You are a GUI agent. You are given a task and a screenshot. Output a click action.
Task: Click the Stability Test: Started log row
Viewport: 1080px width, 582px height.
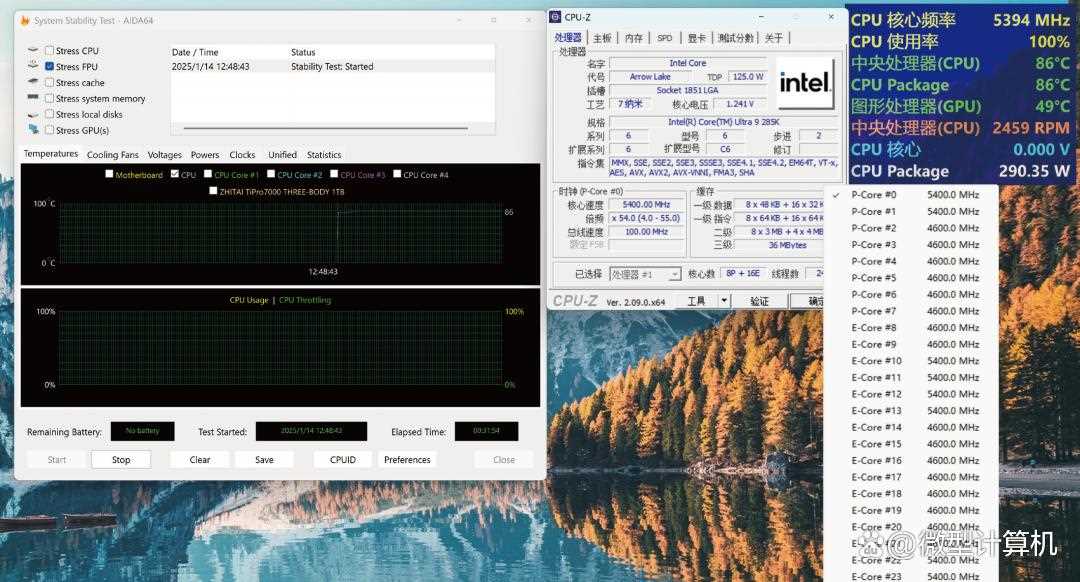click(x=332, y=67)
